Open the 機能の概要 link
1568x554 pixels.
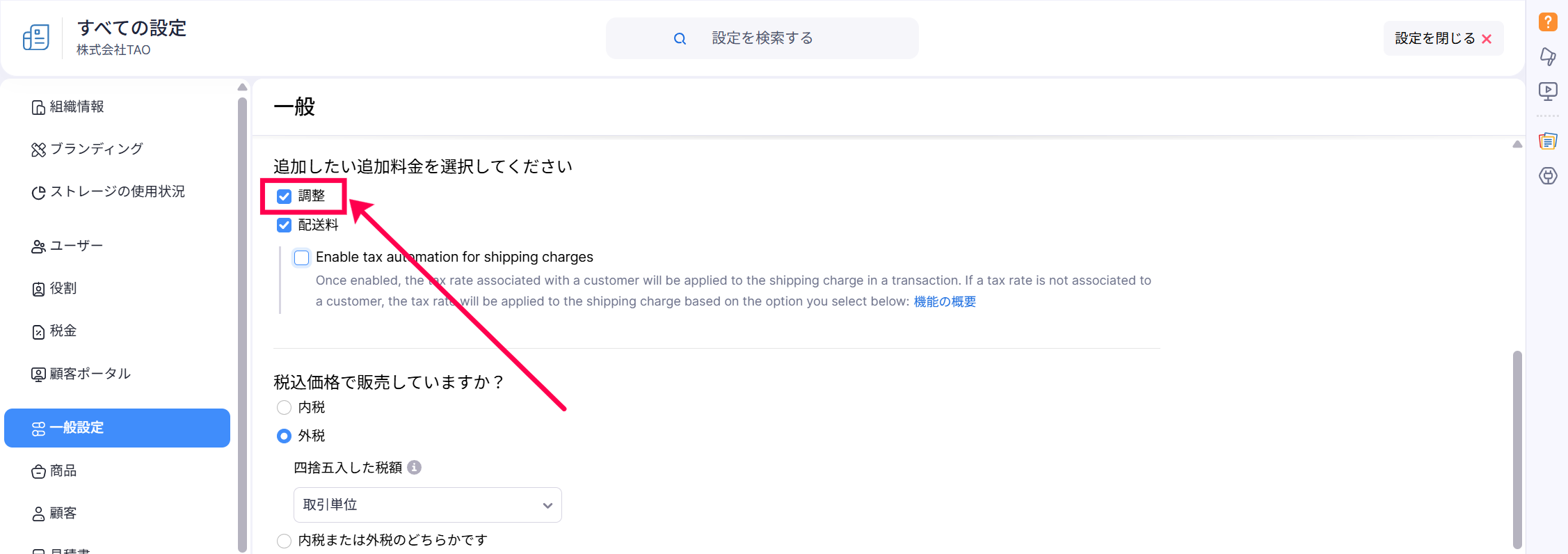point(945,302)
